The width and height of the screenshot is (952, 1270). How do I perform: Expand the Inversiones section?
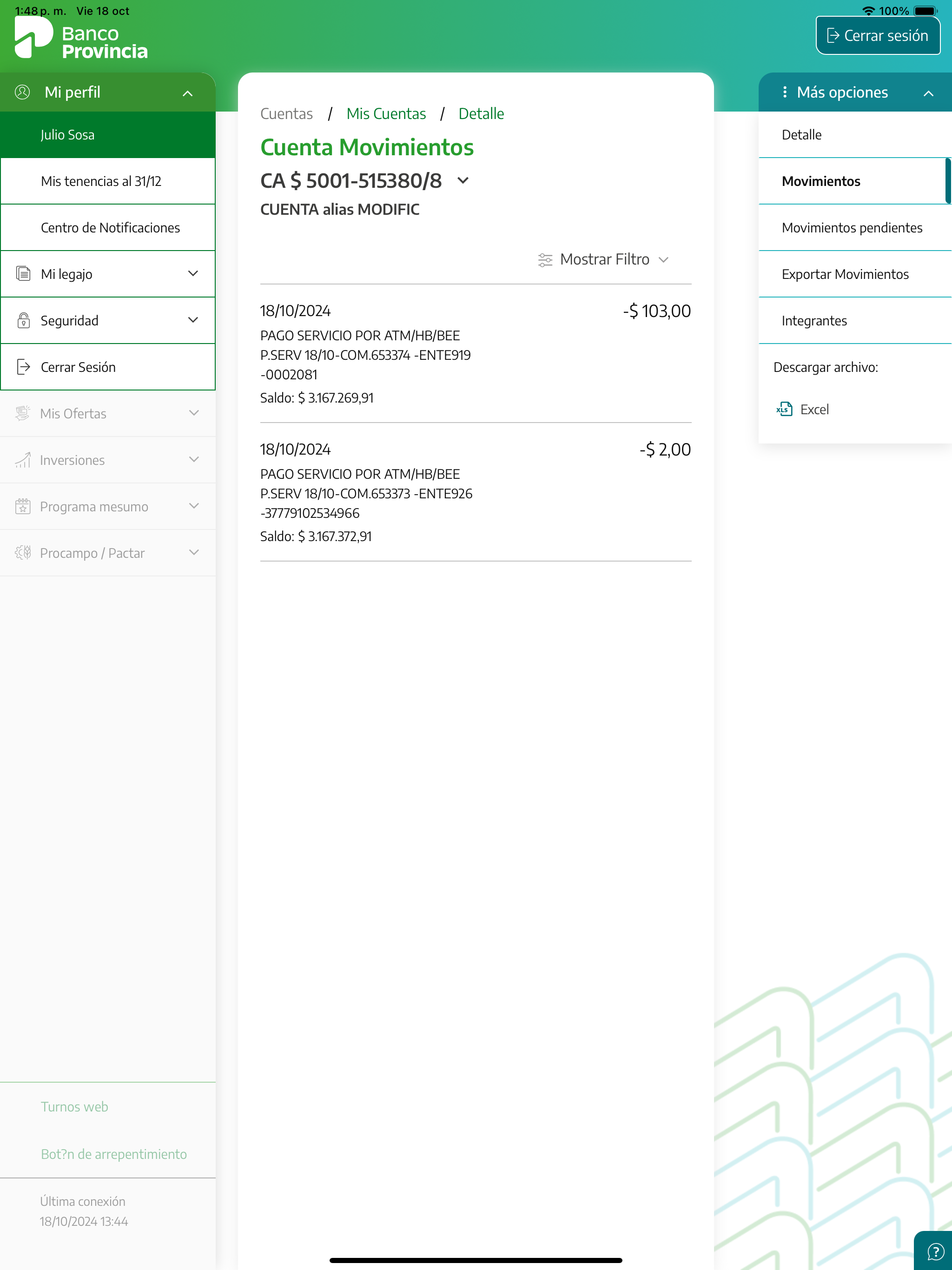[x=193, y=460]
